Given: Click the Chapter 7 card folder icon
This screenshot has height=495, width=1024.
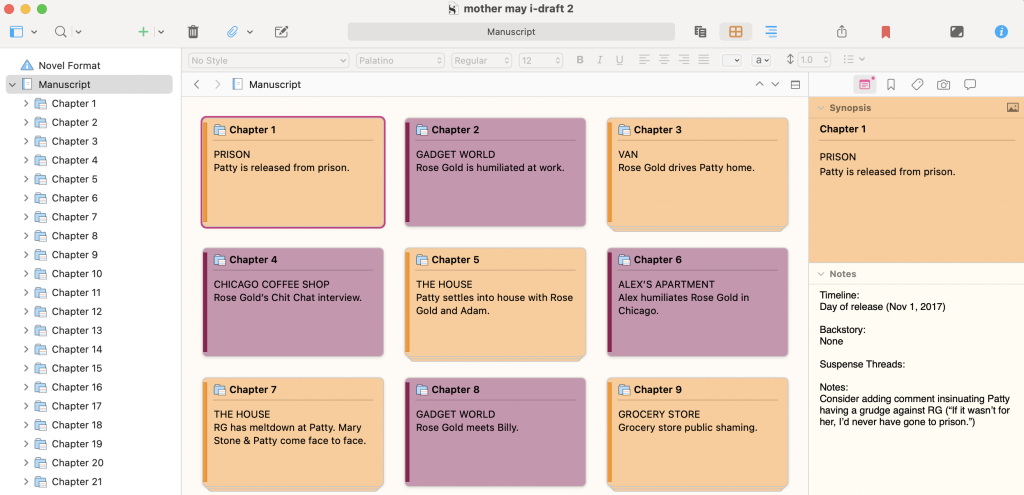Looking at the screenshot, I should pos(219,390).
